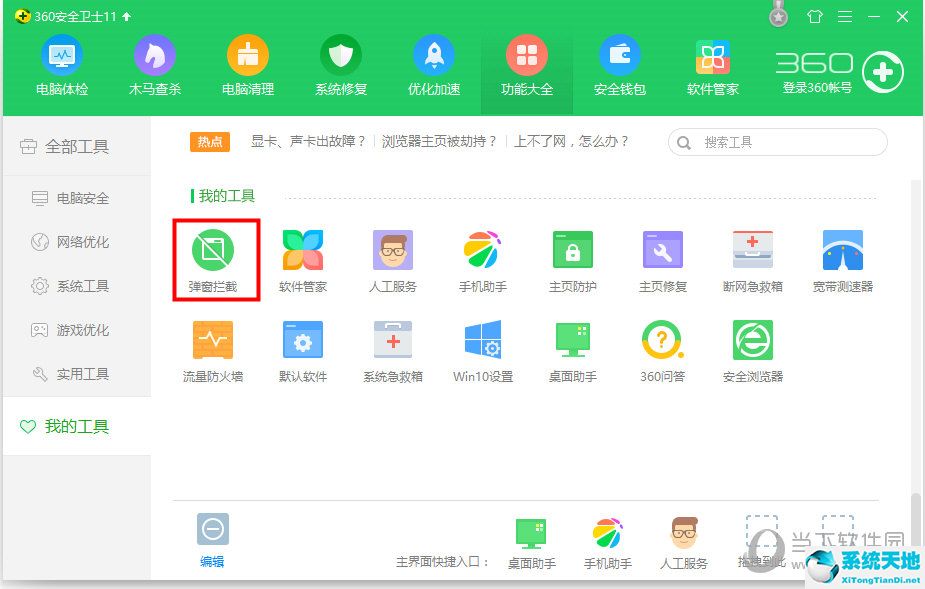Open 桌面助手 shortcut in bottom bar

[532, 544]
